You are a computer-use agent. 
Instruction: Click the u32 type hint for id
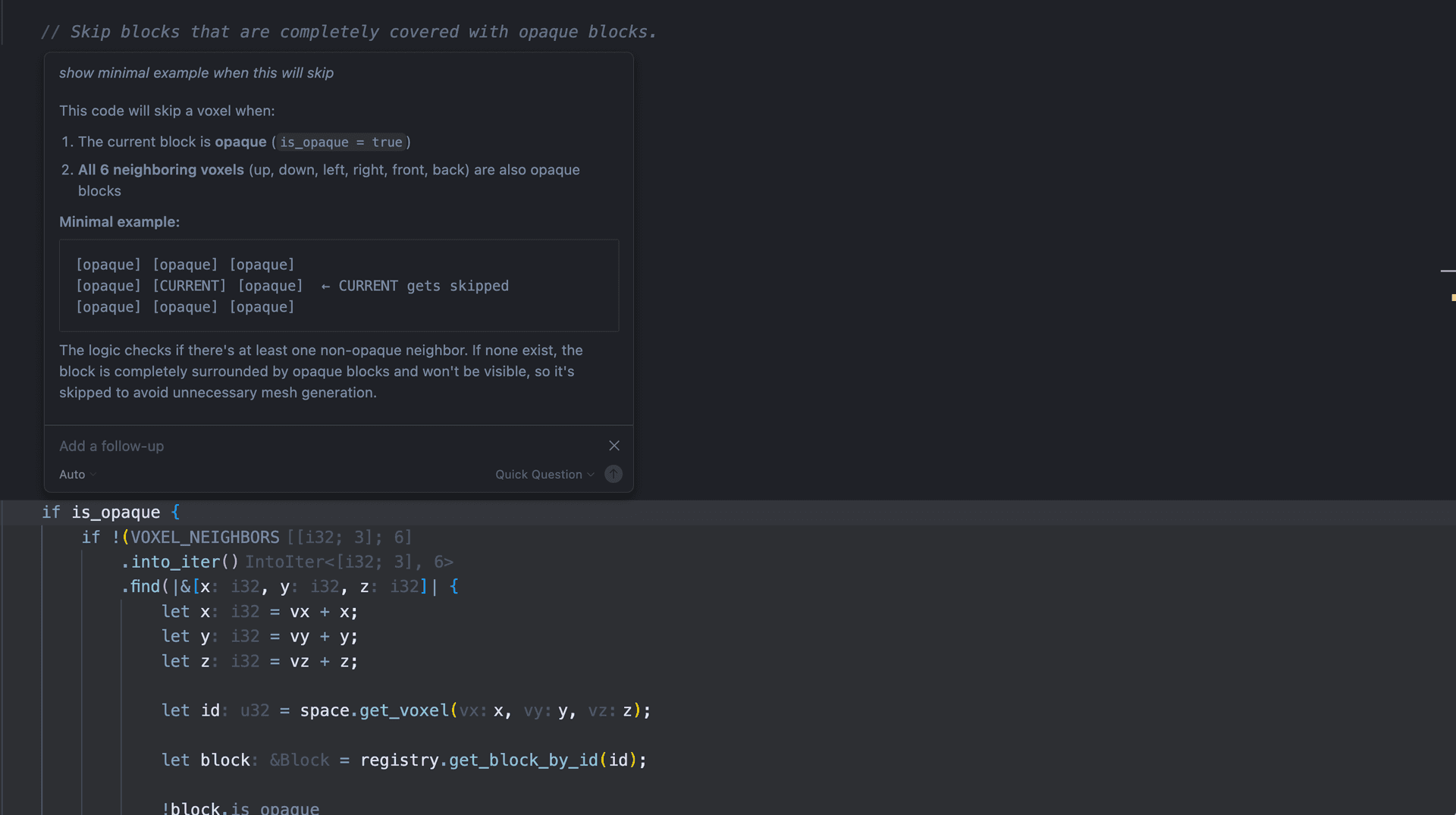tap(255, 711)
